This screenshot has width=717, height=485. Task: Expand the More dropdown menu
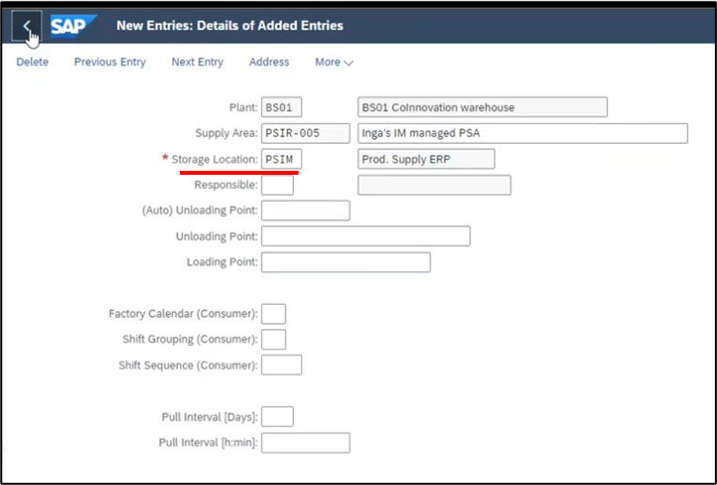[x=334, y=62]
